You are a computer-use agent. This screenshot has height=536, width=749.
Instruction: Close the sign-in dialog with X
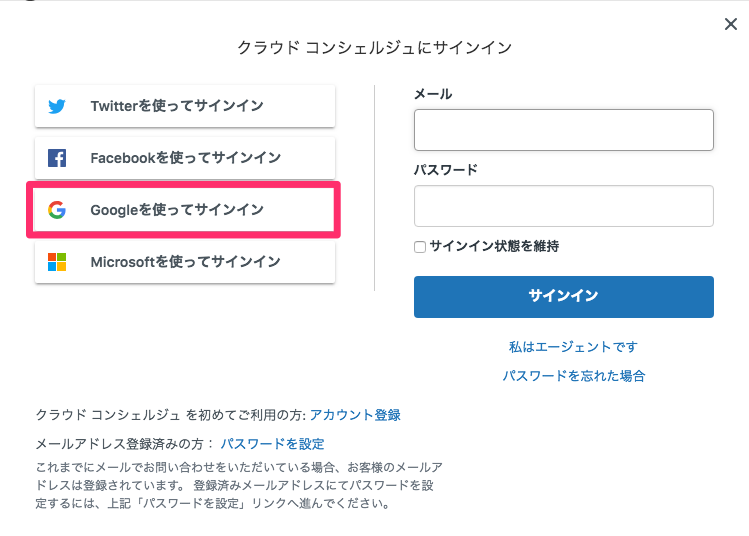pos(730,24)
